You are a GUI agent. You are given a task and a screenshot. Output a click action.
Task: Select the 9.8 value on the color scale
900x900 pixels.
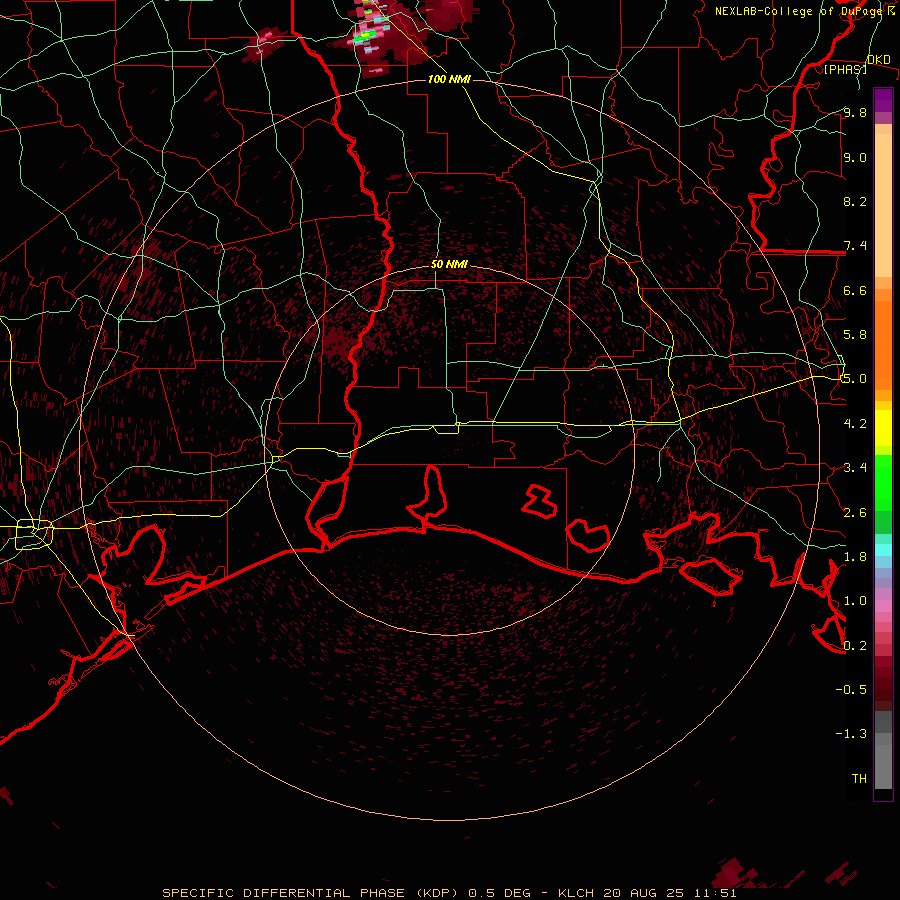coord(855,112)
